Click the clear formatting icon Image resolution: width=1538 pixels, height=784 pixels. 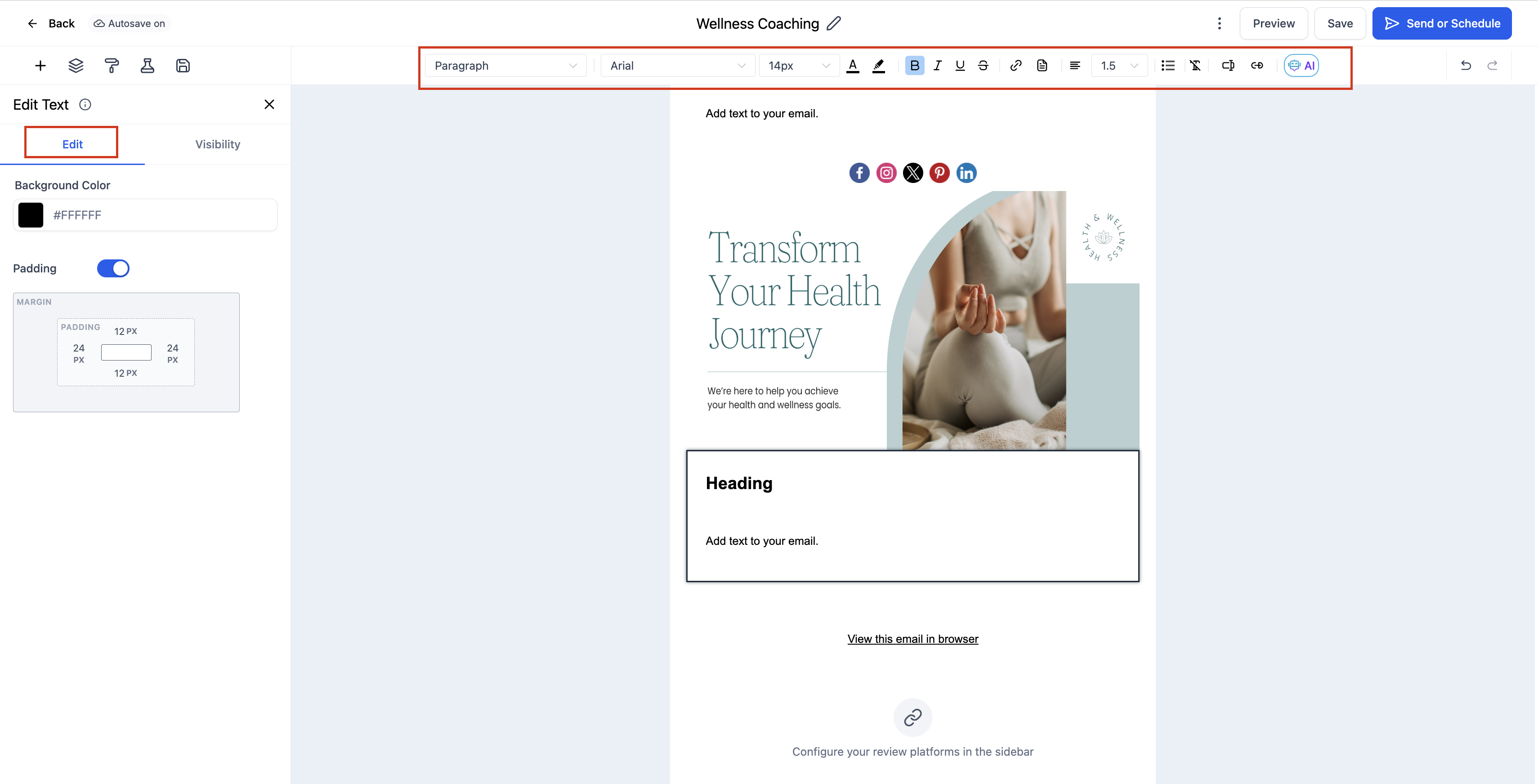point(1195,66)
